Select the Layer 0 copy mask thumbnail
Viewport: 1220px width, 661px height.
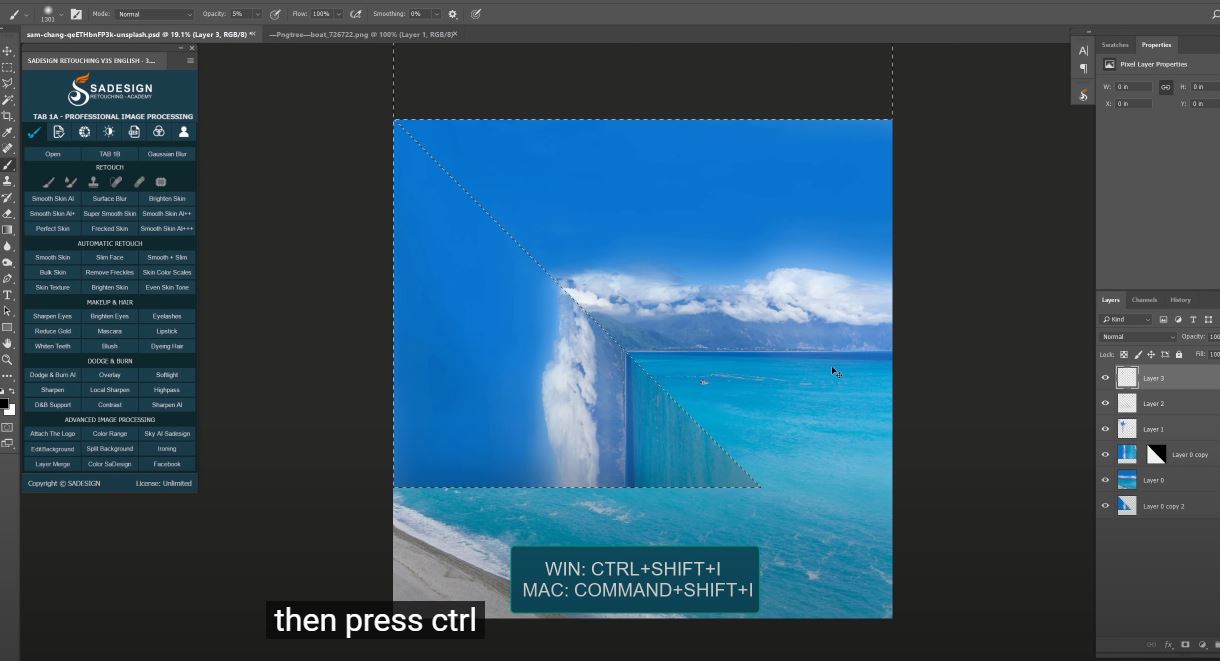pos(1156,454)
